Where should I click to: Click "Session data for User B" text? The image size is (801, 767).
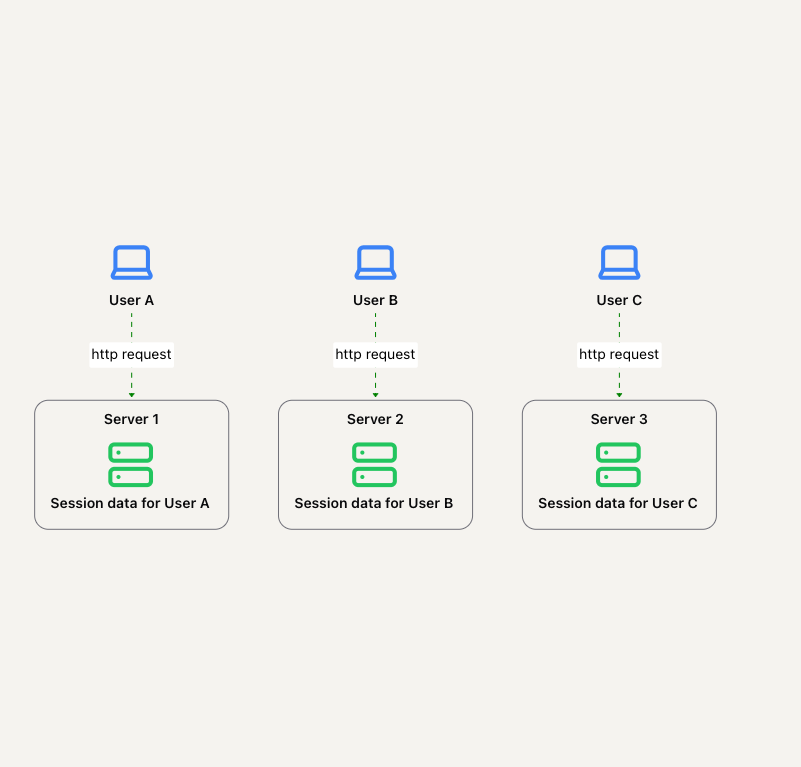click(374, 503)
